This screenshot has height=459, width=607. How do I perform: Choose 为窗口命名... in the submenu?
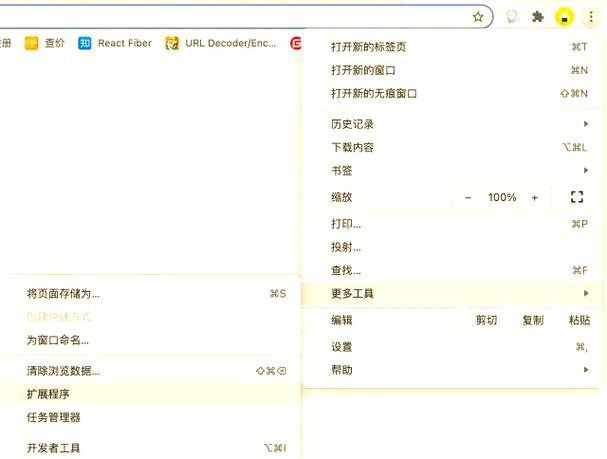point(150,340)
